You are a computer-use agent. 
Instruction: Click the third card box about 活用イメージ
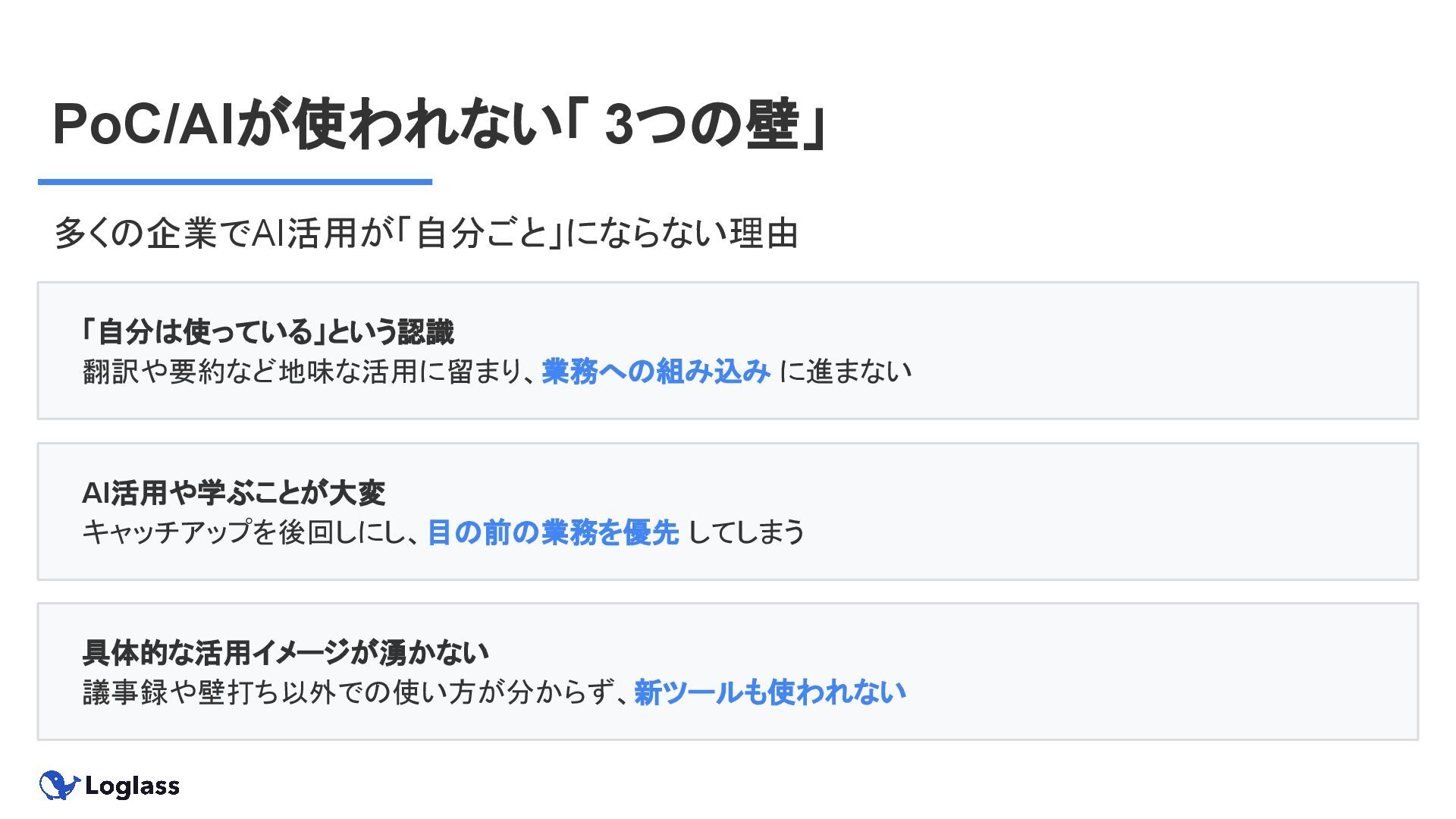tap(728, 671)
